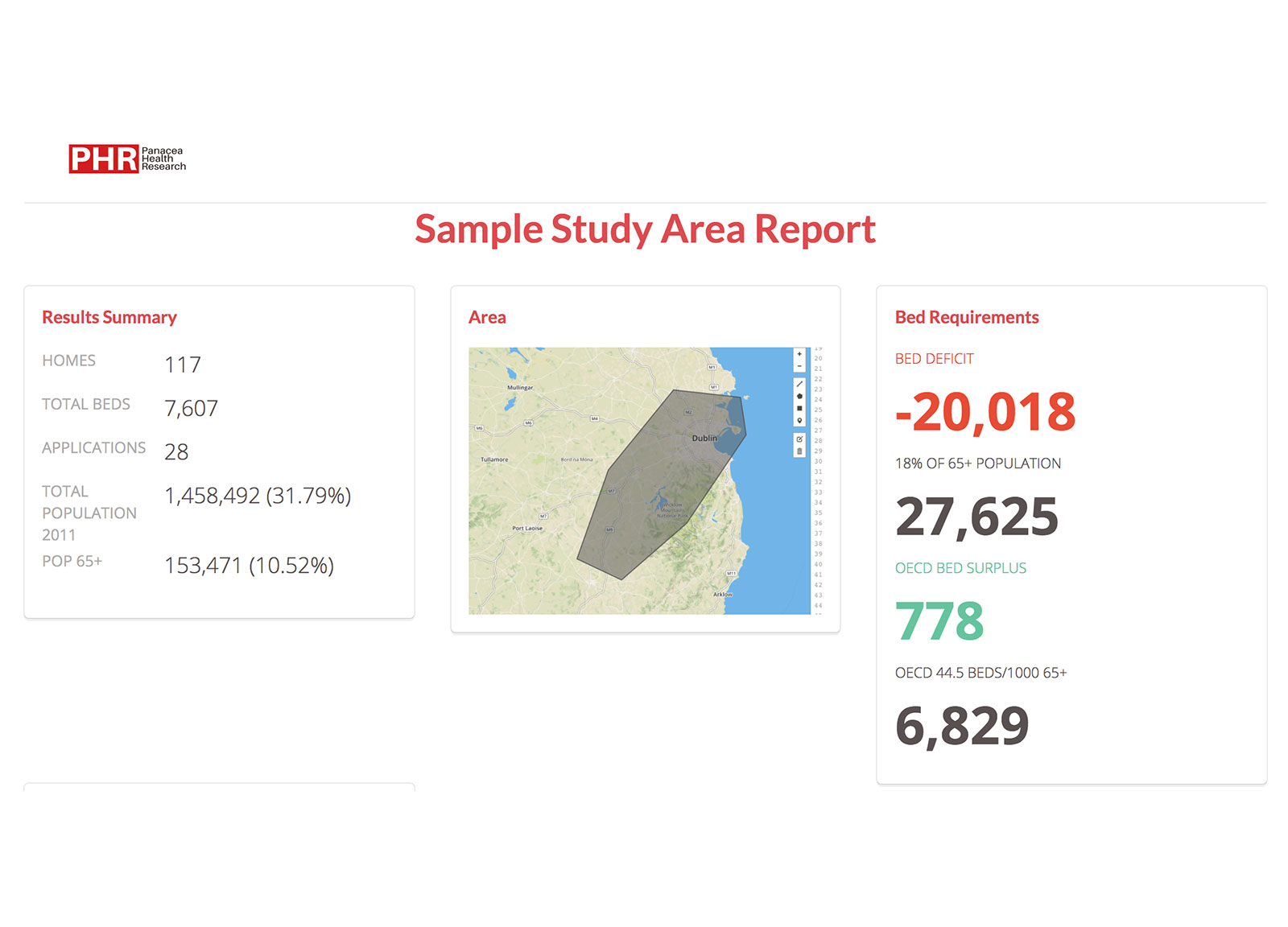Click the Bed Requirements heading
This screenshot has height=927, width=1288.
point(967,317)
